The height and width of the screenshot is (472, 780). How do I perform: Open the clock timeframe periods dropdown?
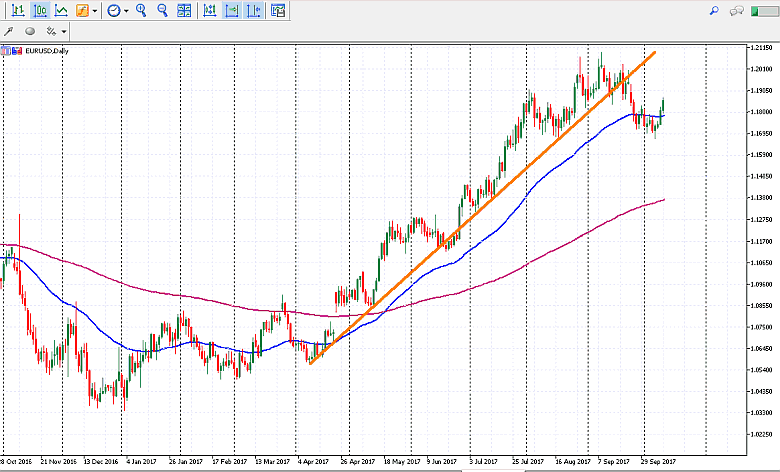117,11
